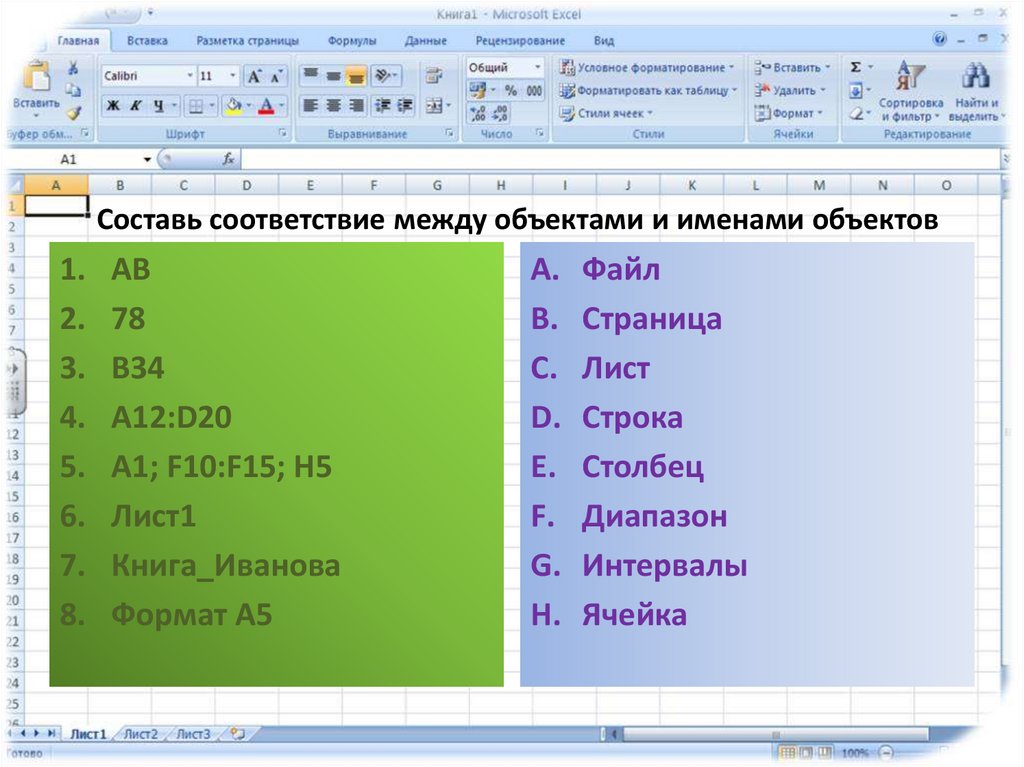Open the Формулы ribbon tab
Screen dimensions: 1024x767
click(x=352, y=41)
